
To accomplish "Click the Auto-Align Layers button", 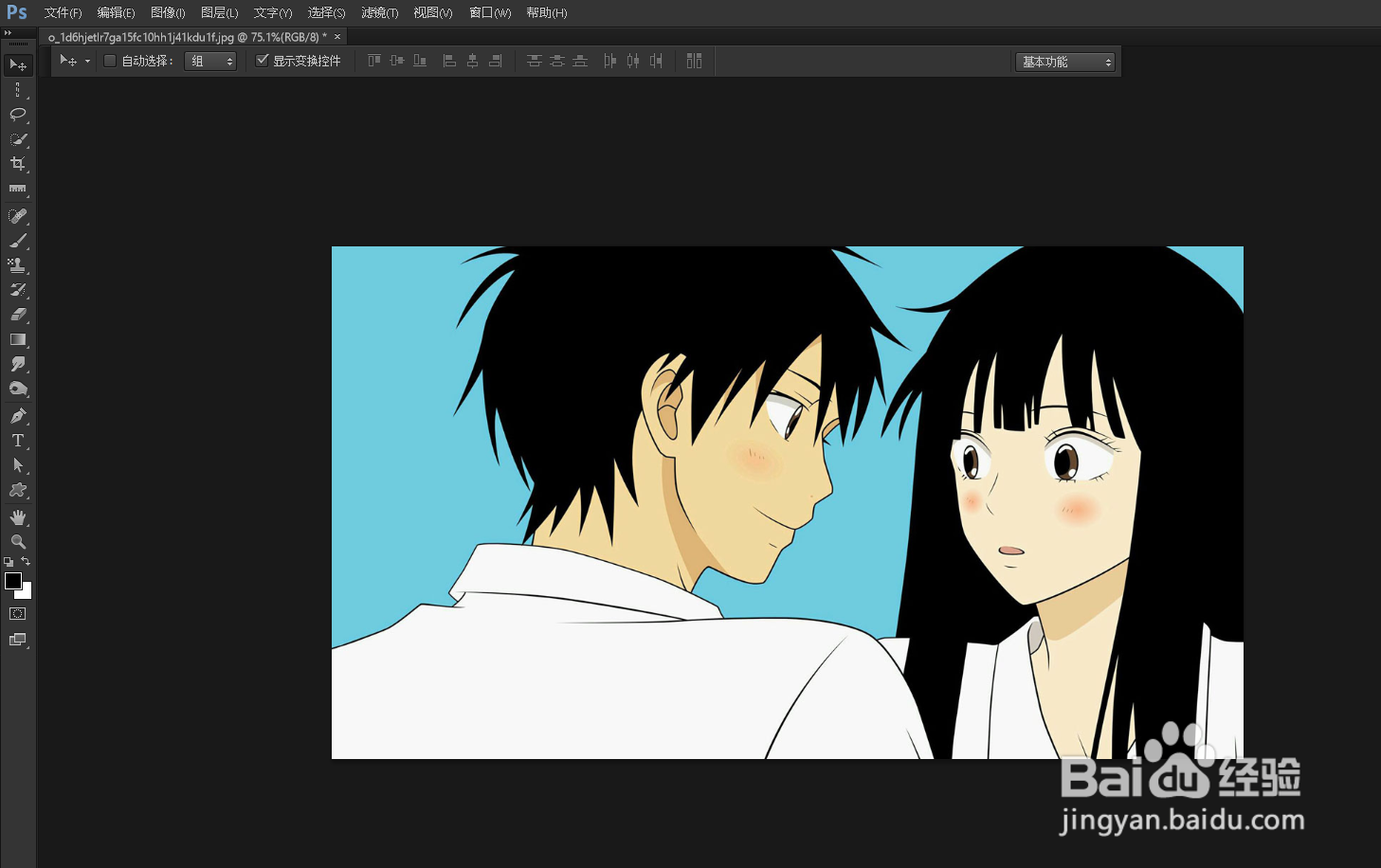I will point(695,61).
